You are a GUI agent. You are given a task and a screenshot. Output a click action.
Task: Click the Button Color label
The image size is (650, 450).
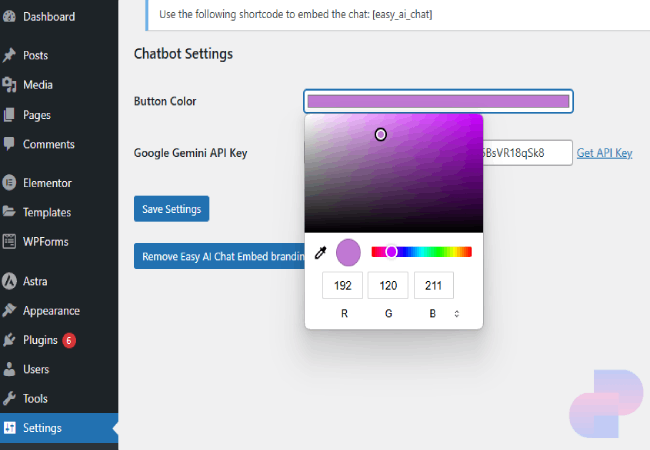tap(165, 101)
